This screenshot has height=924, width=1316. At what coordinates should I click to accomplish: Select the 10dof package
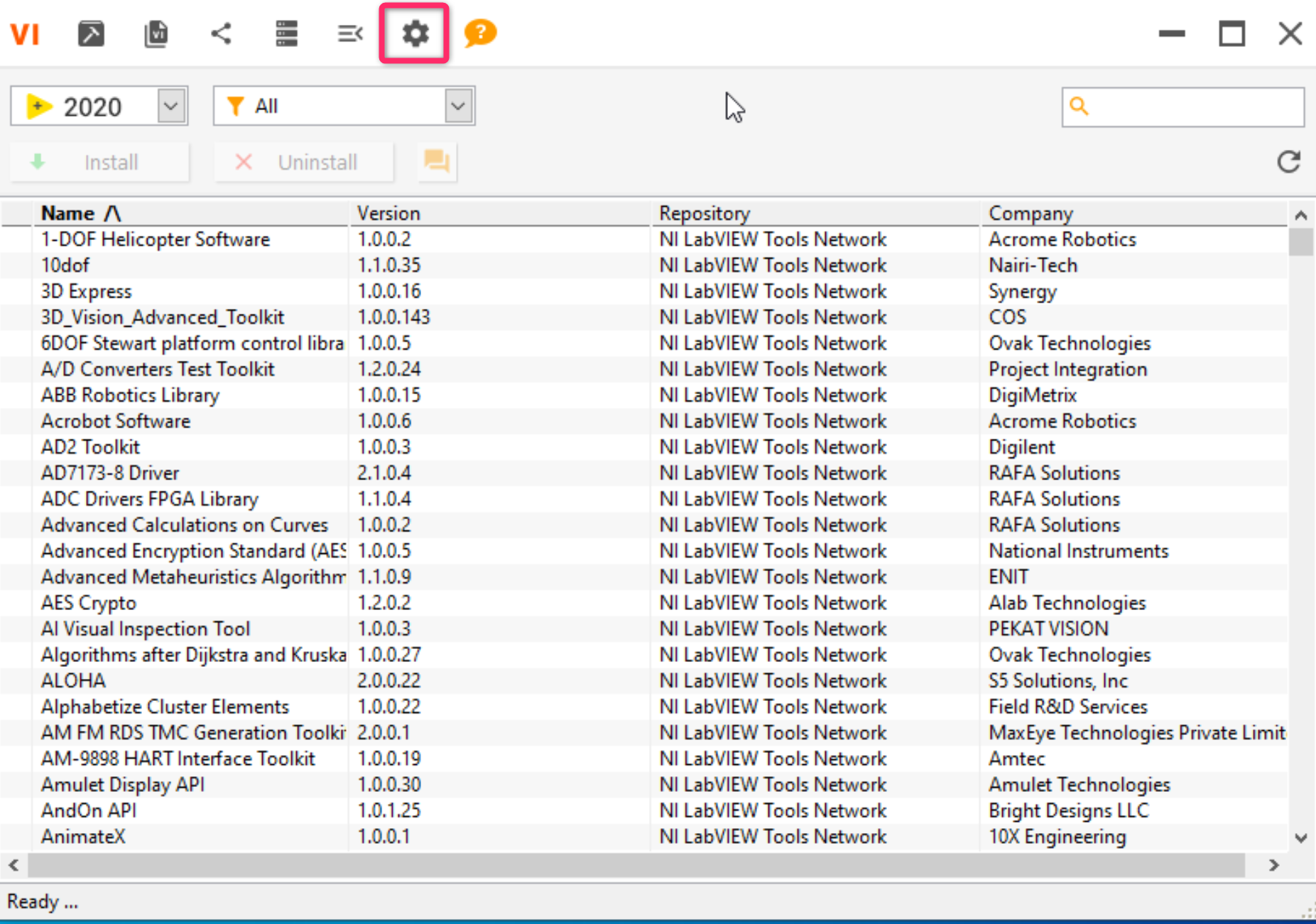coord(644,265)
